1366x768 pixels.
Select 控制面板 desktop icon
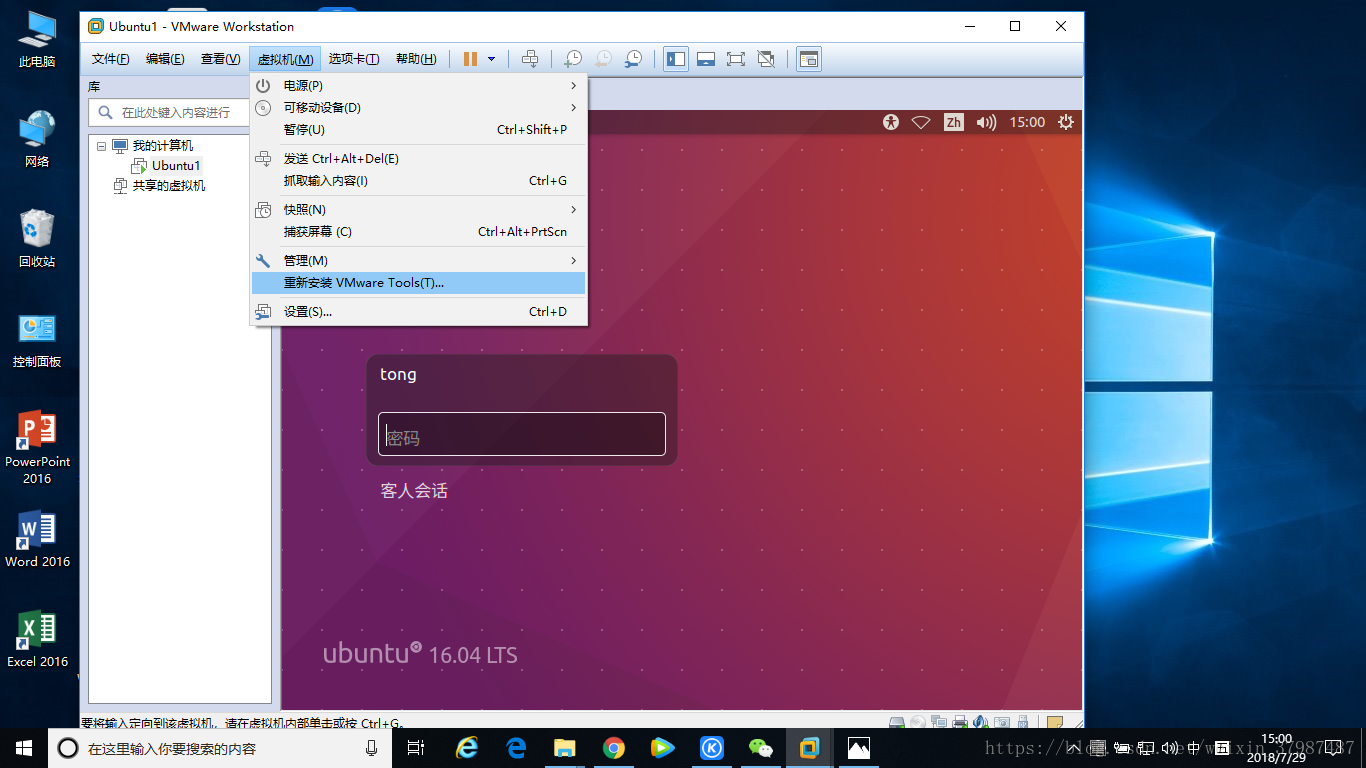pos(37,340)
